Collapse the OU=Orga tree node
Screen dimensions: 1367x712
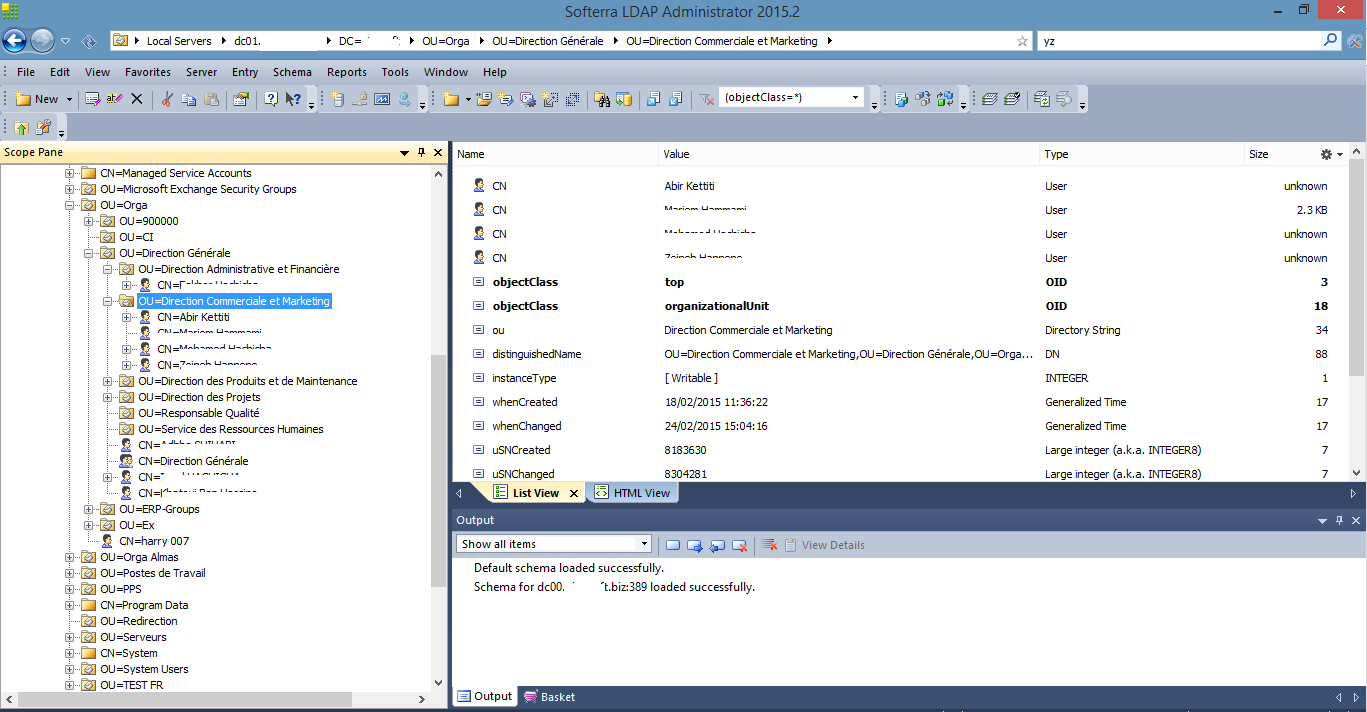click(x=70, y=205)
